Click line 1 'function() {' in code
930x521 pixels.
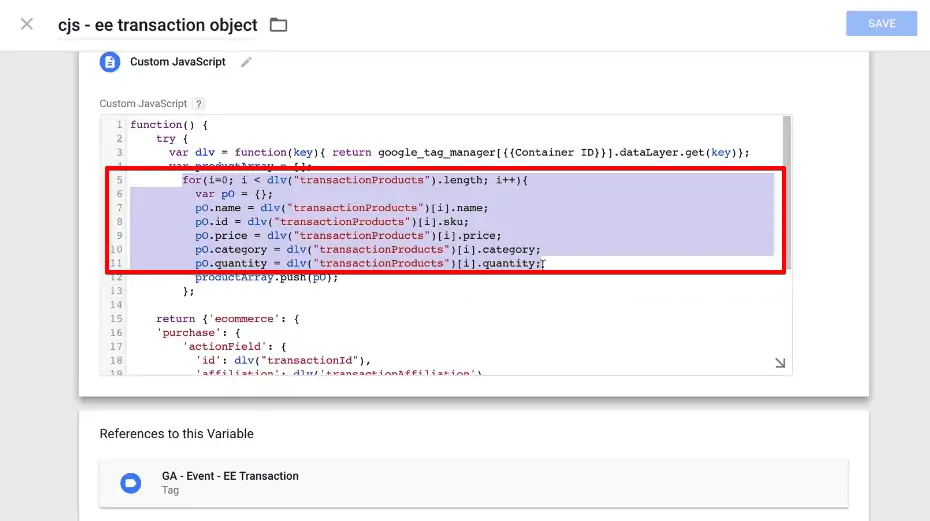(169, 125)
